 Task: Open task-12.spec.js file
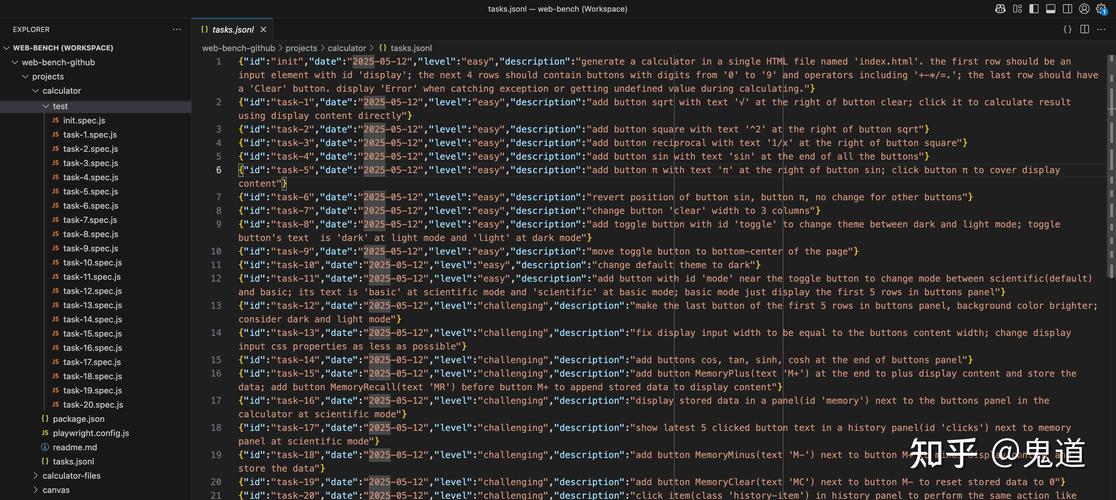pyautogui.click(x=95, y=291)
